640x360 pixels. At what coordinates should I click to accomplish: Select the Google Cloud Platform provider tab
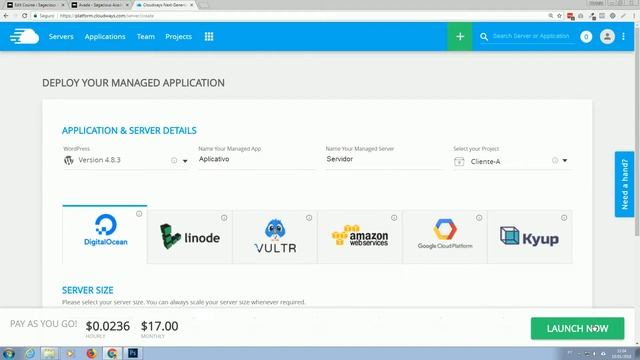point(444,237)
